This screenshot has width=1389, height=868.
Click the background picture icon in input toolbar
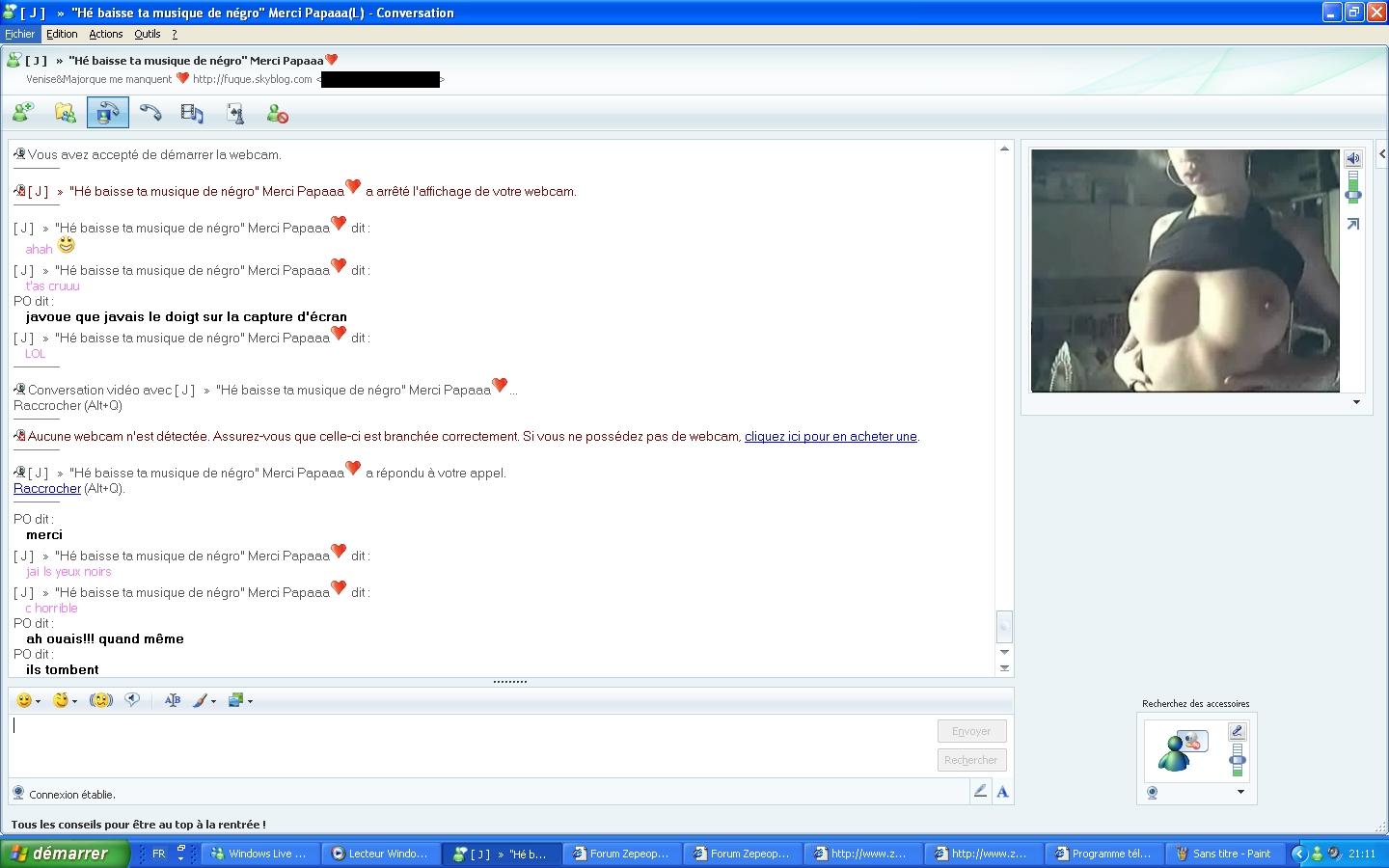pos(235,700)
